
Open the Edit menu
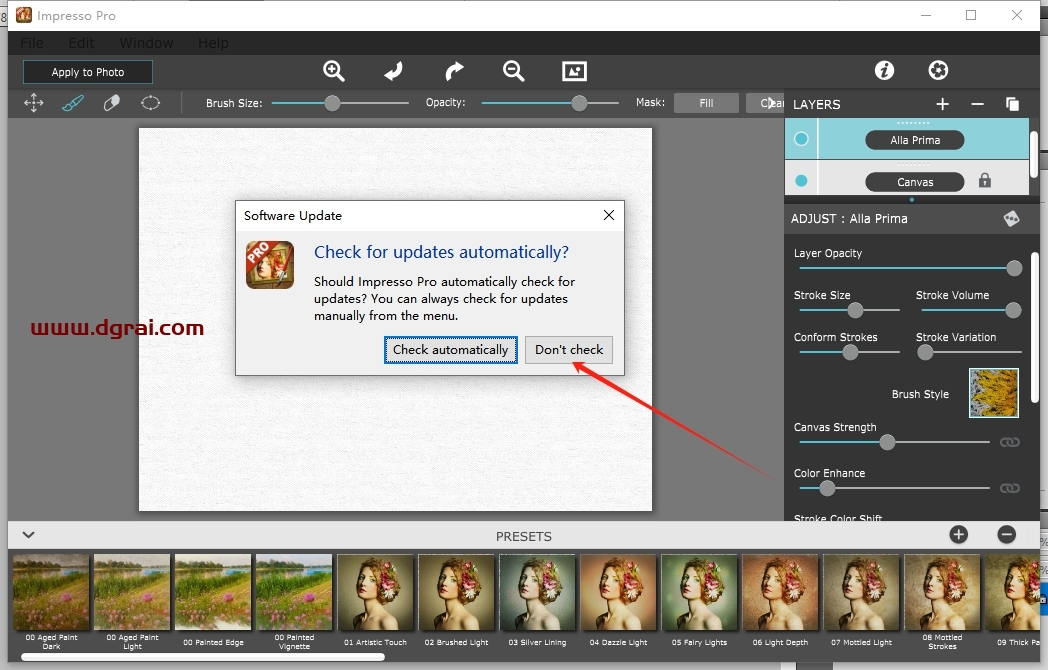coord(82,43)
